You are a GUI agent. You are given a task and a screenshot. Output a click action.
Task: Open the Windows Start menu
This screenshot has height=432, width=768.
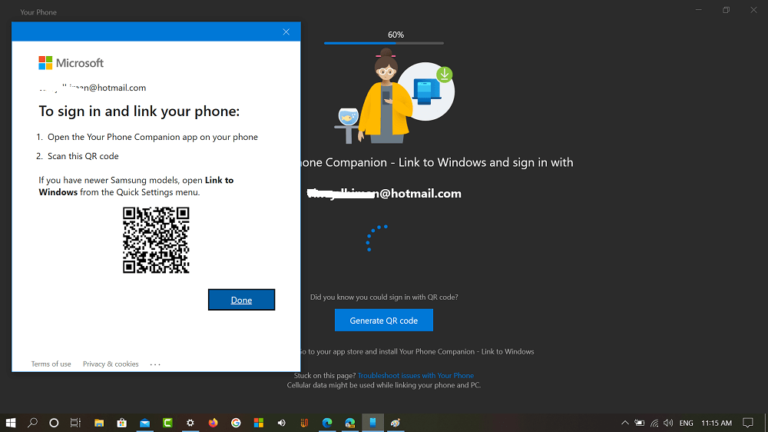[x=10, y=423]
